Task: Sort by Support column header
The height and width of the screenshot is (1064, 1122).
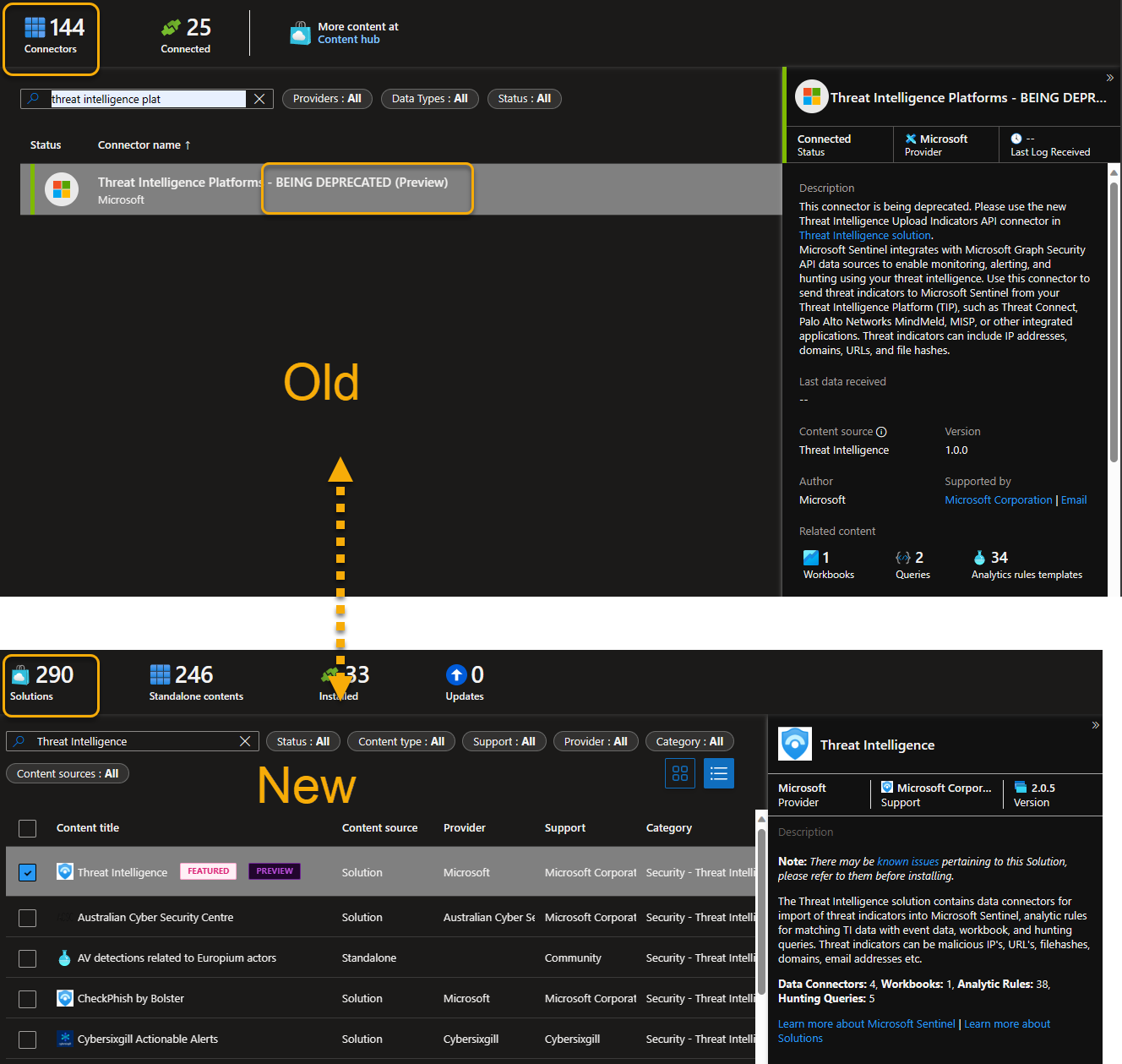Action: [x=565, y=828]
